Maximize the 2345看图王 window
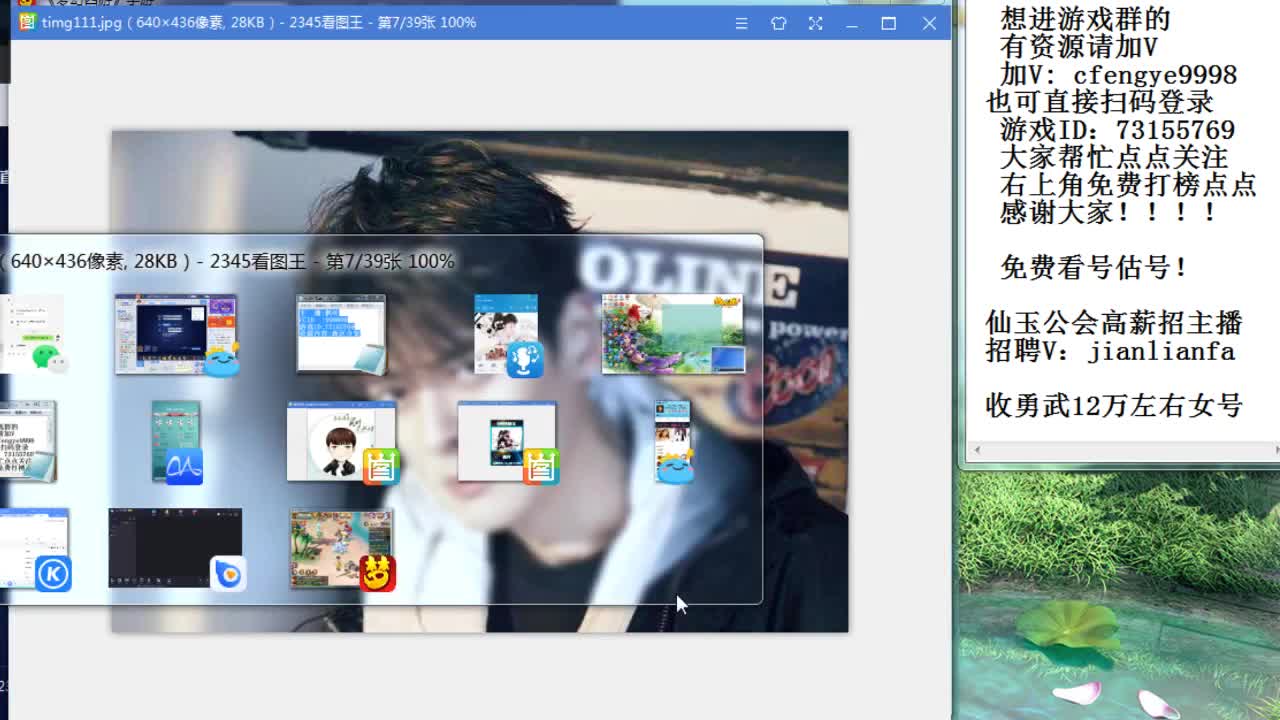1280x720 pixels. tap(889, 23)
